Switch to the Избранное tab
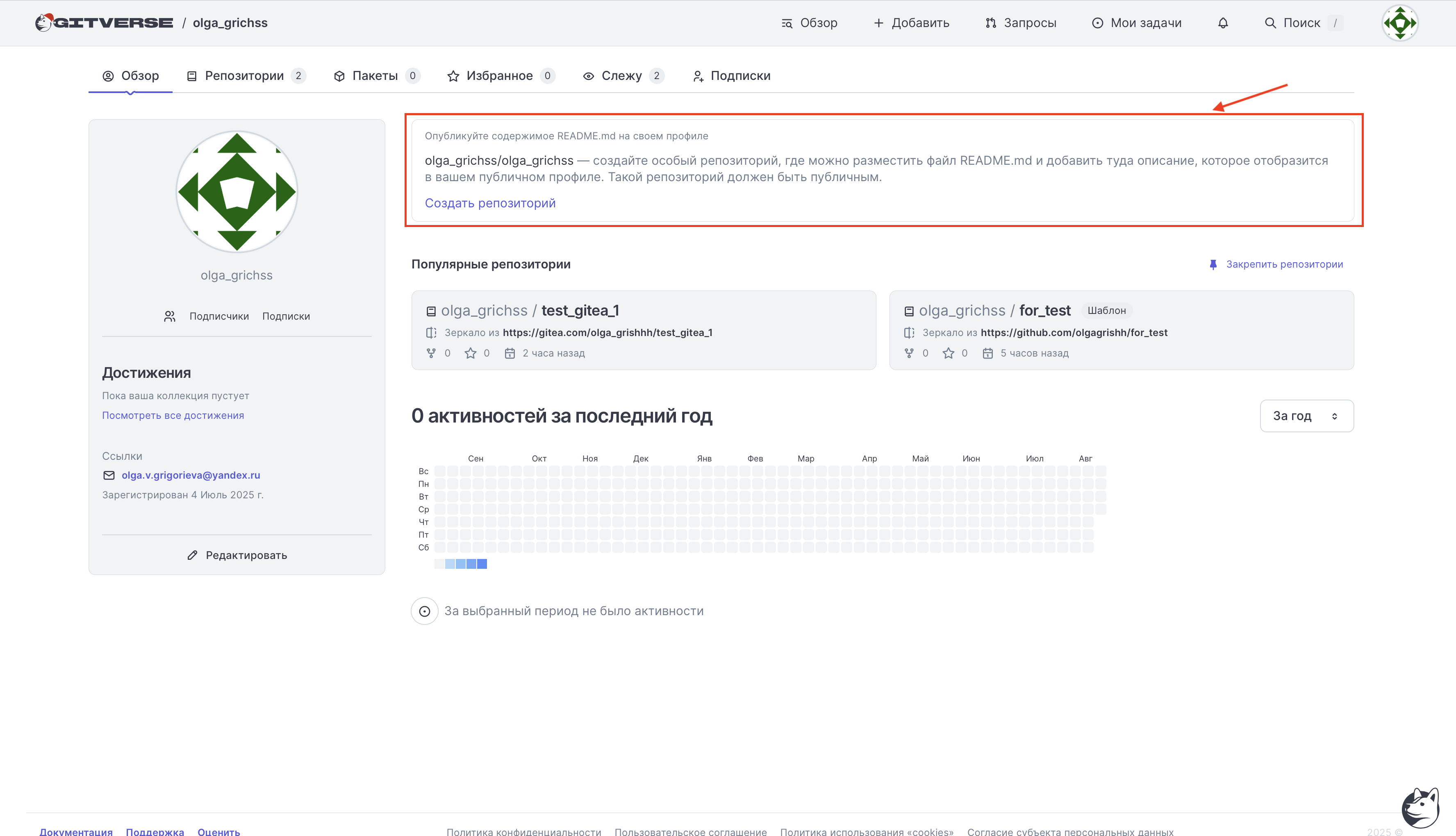Viewport: 1456px width, 836px height. (x=500, y=76)
